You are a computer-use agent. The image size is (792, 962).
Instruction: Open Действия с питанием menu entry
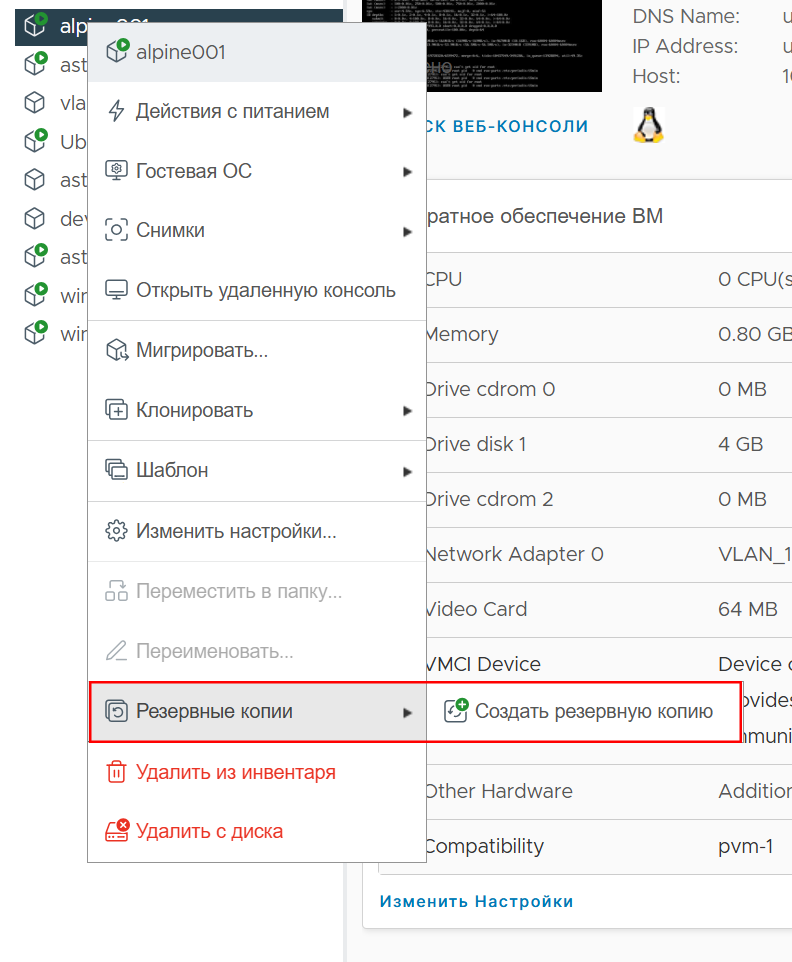click(x=257, y=112)
